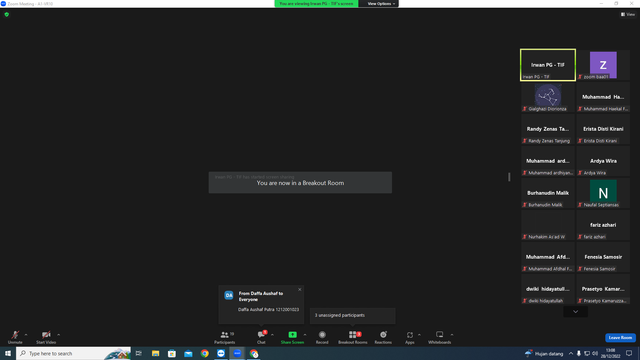
Task: Open first Chrome icon in the taskbar
Action: coord(204,353)
